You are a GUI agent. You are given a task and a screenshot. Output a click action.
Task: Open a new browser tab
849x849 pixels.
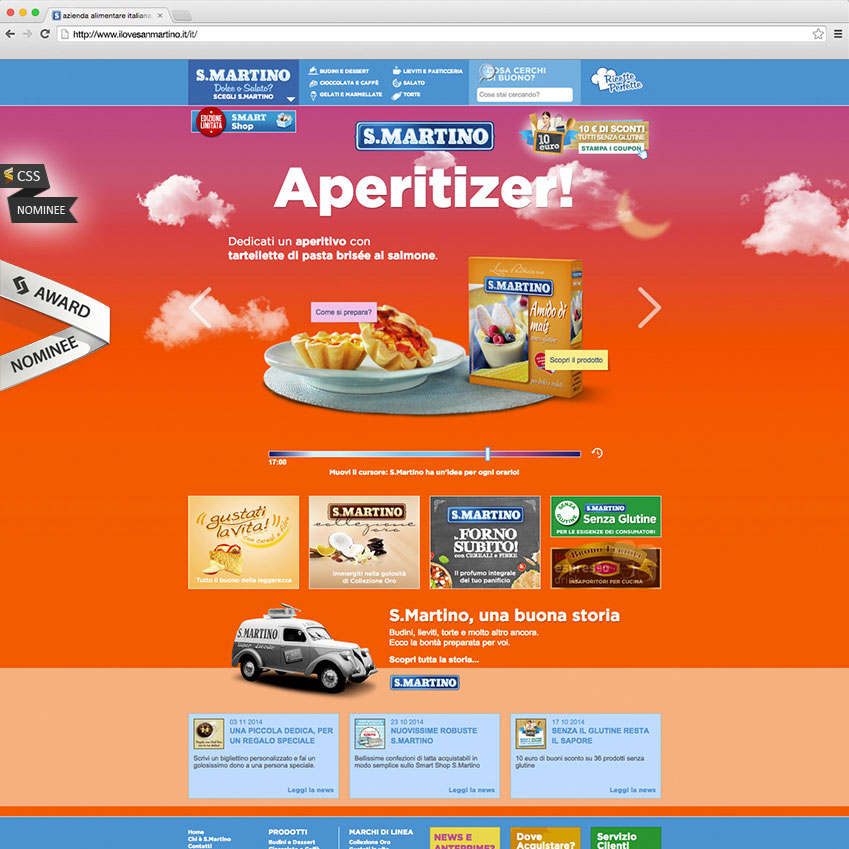pos(181,15)
